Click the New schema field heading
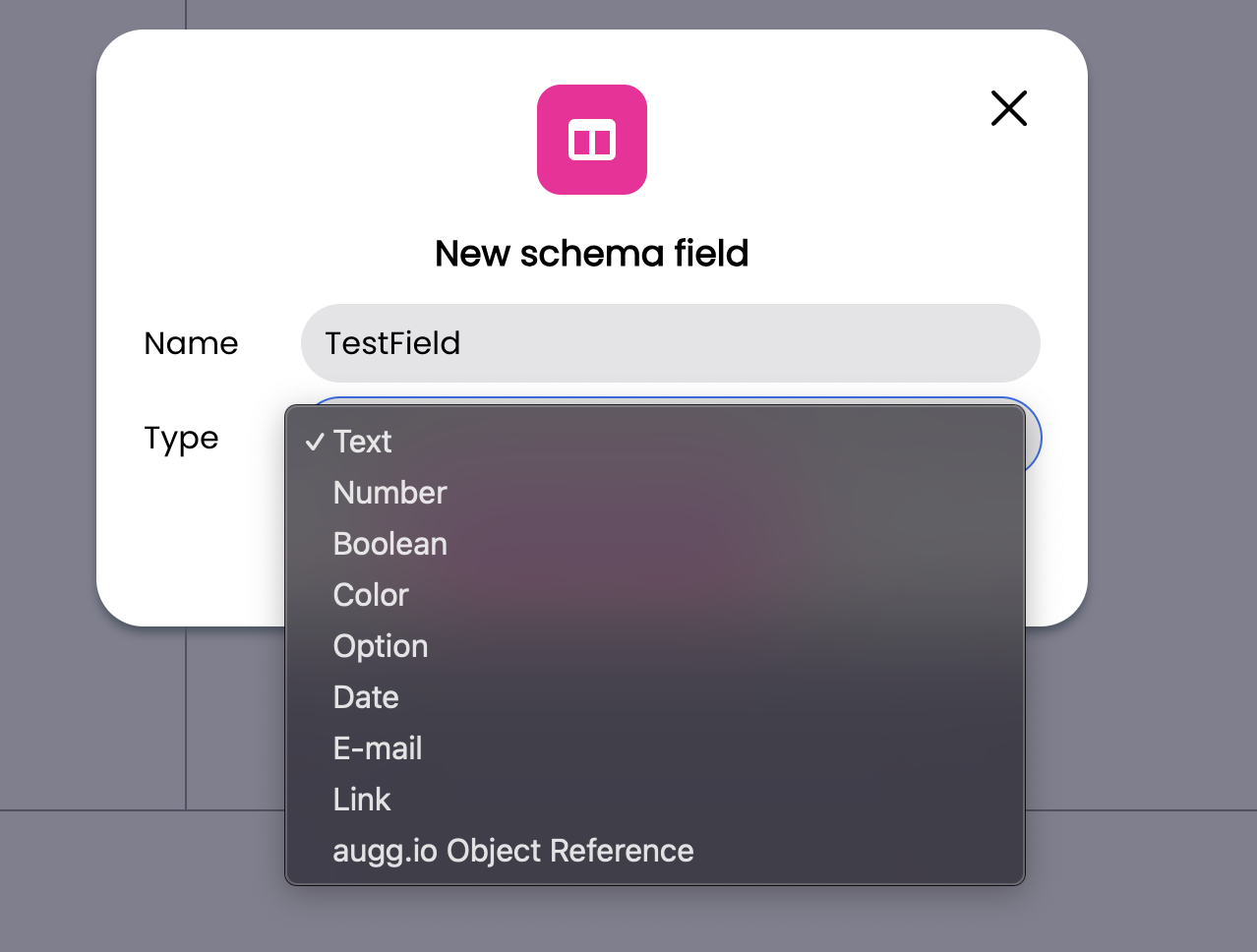 click(x=592, y=254)
